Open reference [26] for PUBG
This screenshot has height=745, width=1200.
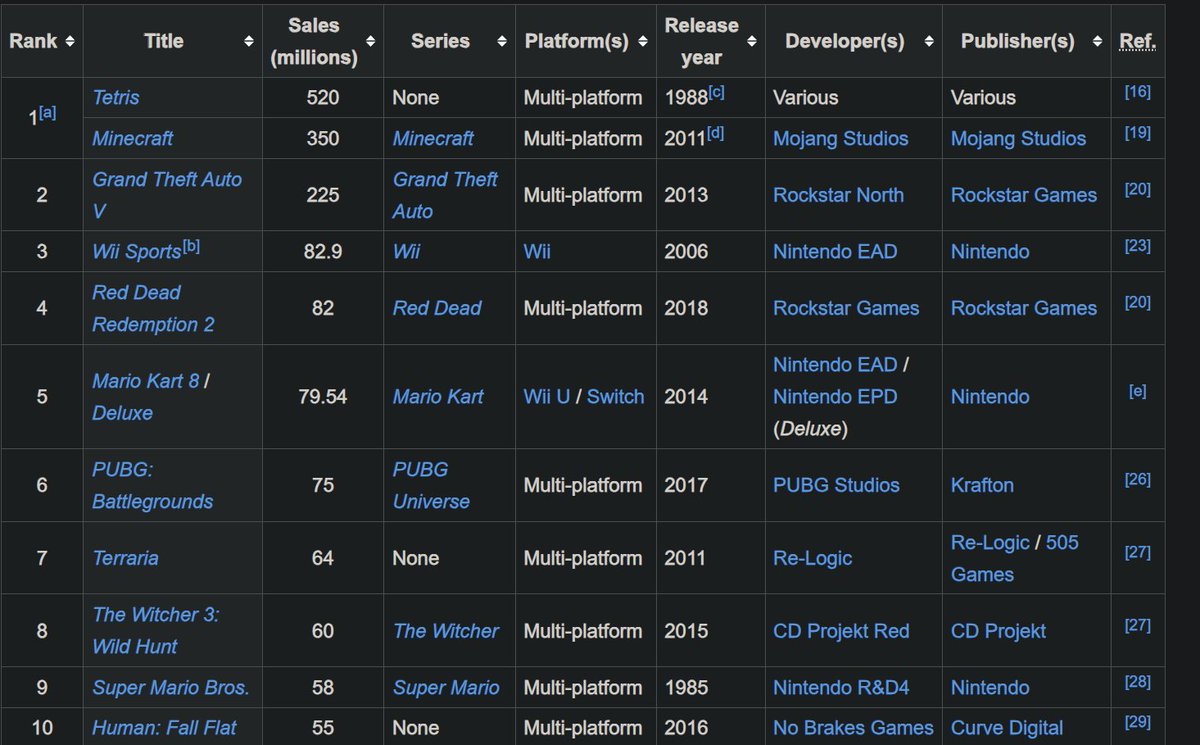[x=1137, y=479]
